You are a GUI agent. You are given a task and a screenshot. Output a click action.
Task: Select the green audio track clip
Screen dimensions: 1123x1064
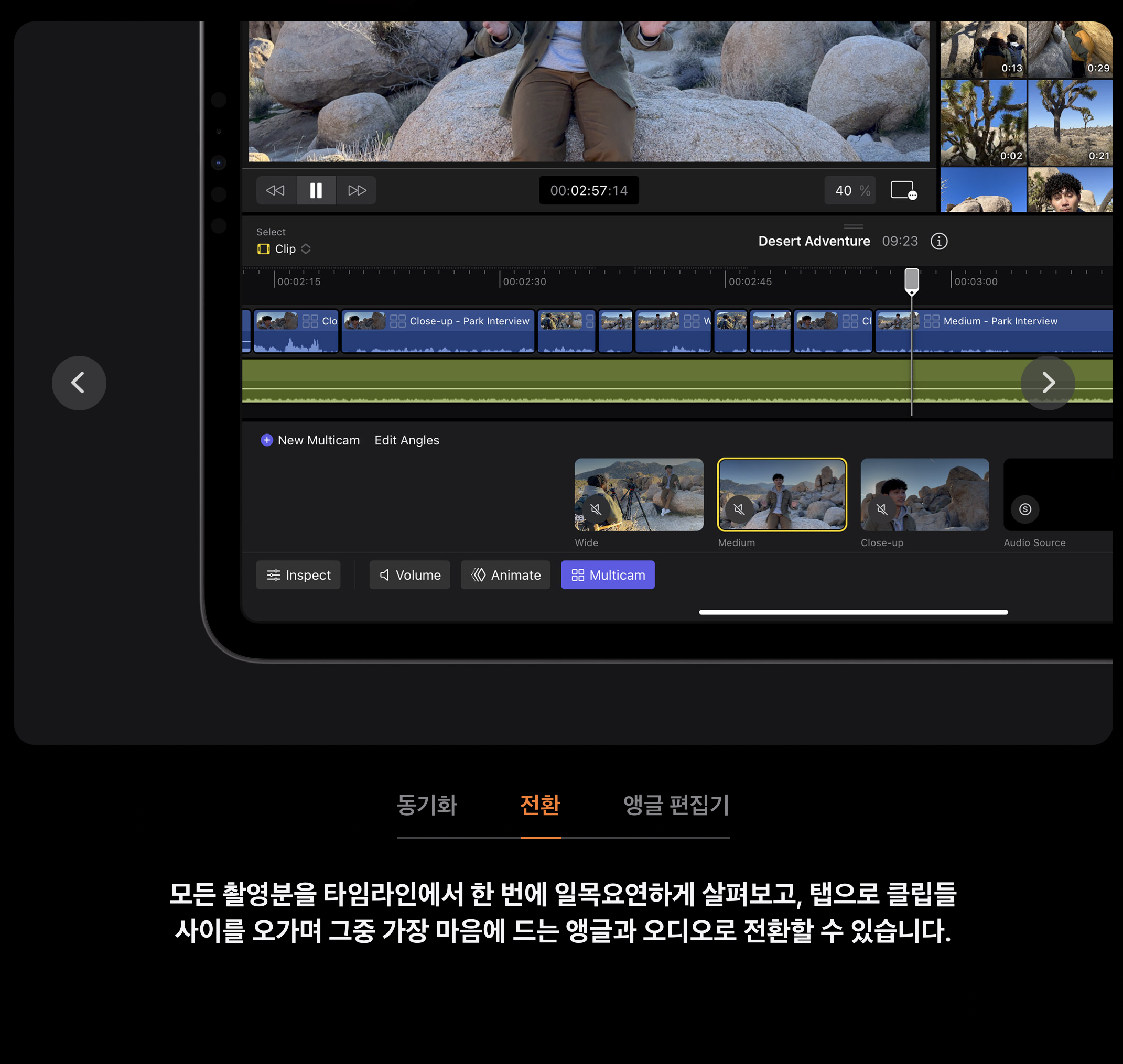pyautogui.click(x=677, y=381)
